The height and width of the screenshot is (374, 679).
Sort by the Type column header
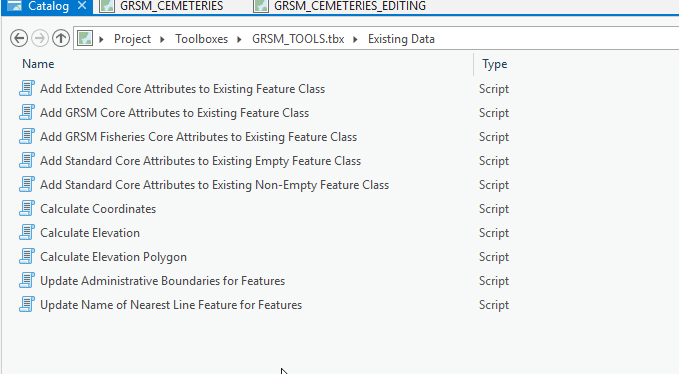coord(495,64)
